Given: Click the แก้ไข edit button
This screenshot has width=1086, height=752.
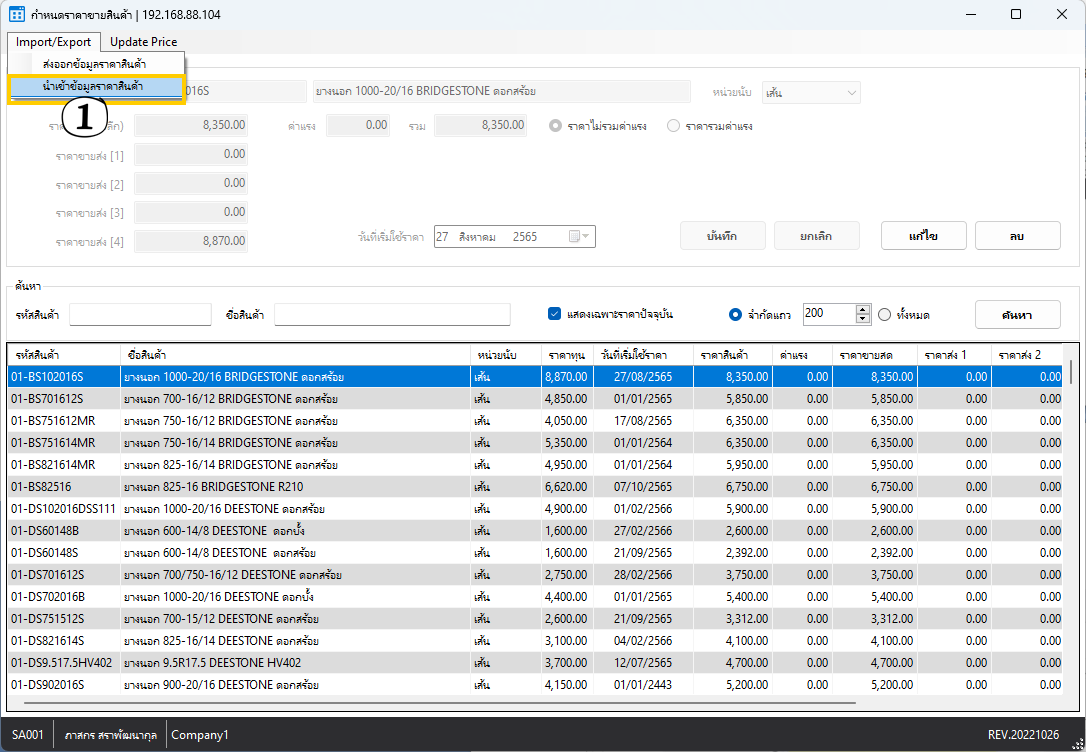Looking at the screenshot, I should (x=922, y=236).
